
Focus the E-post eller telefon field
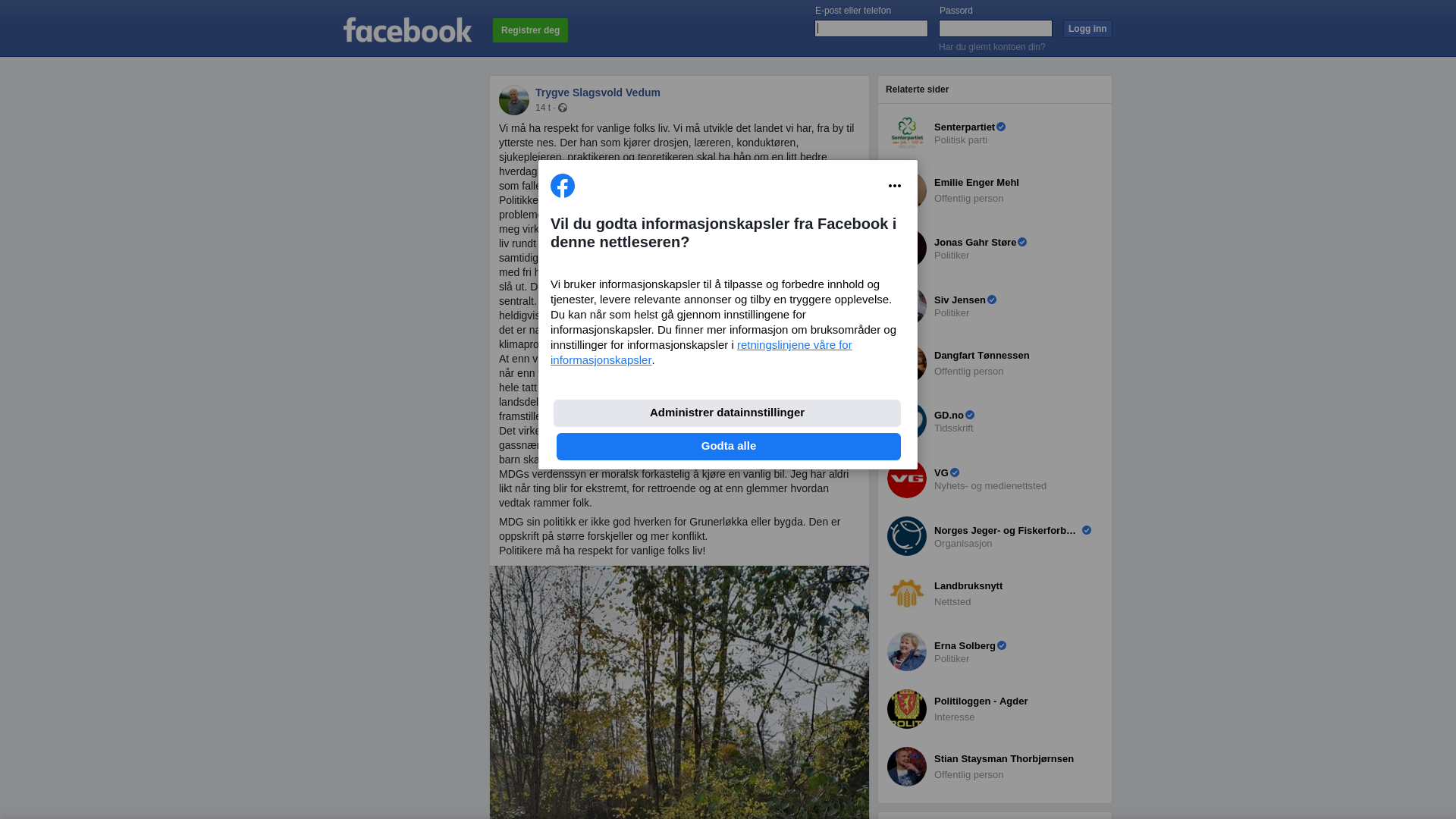click(871, 28)
